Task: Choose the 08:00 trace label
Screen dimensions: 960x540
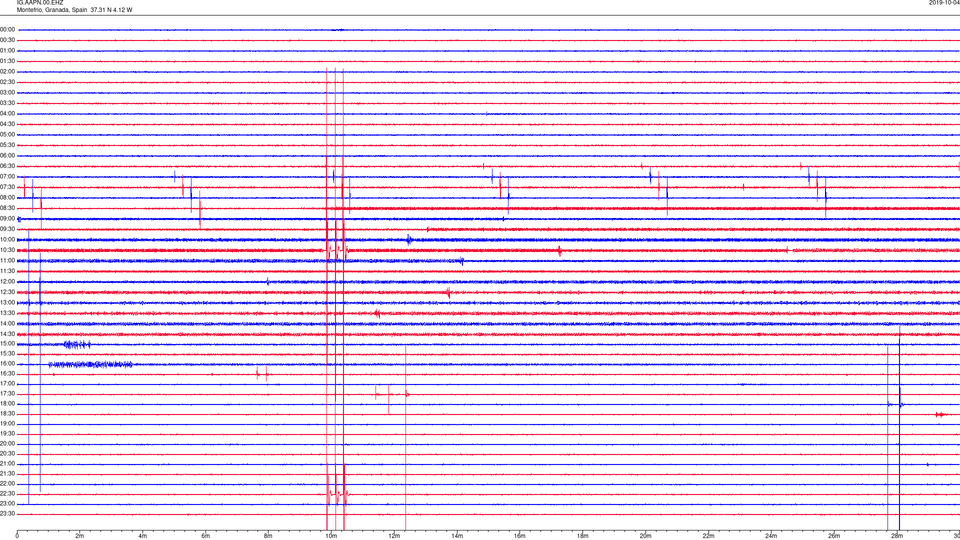Action: [7, 197]
